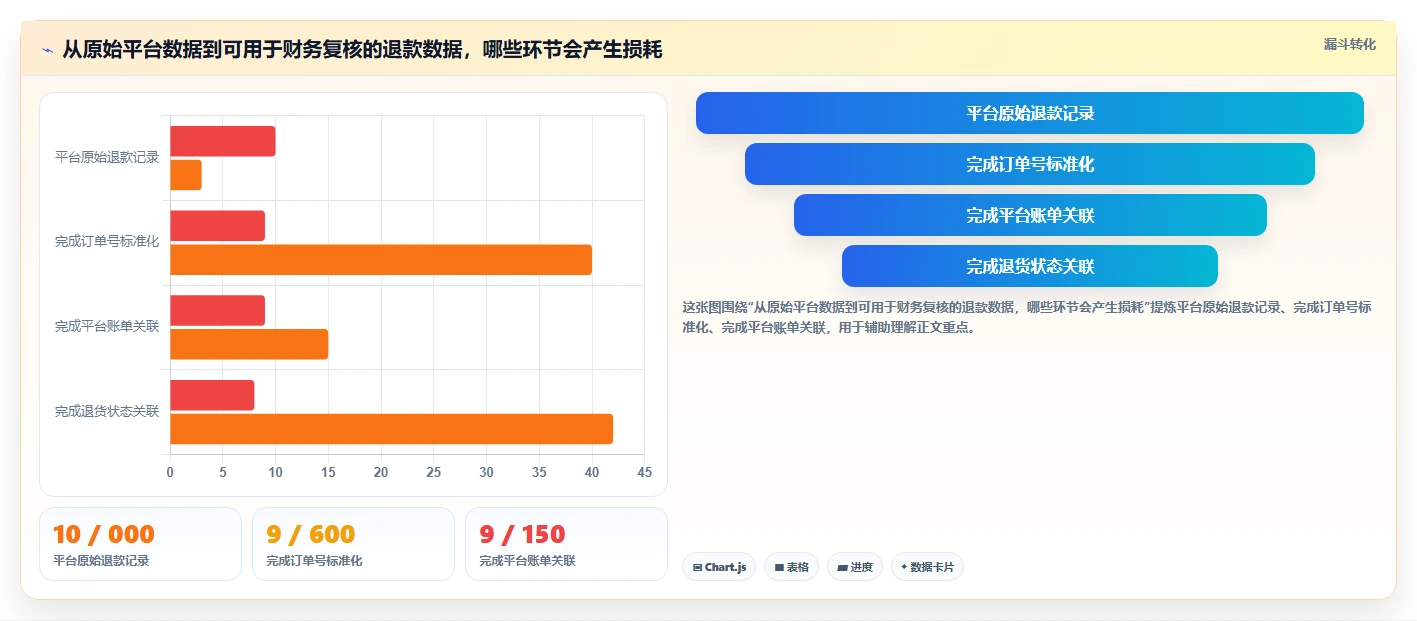Click the 完成平台账单关联 chart axis label
The image size is (1417, 621).
(107, 327)
